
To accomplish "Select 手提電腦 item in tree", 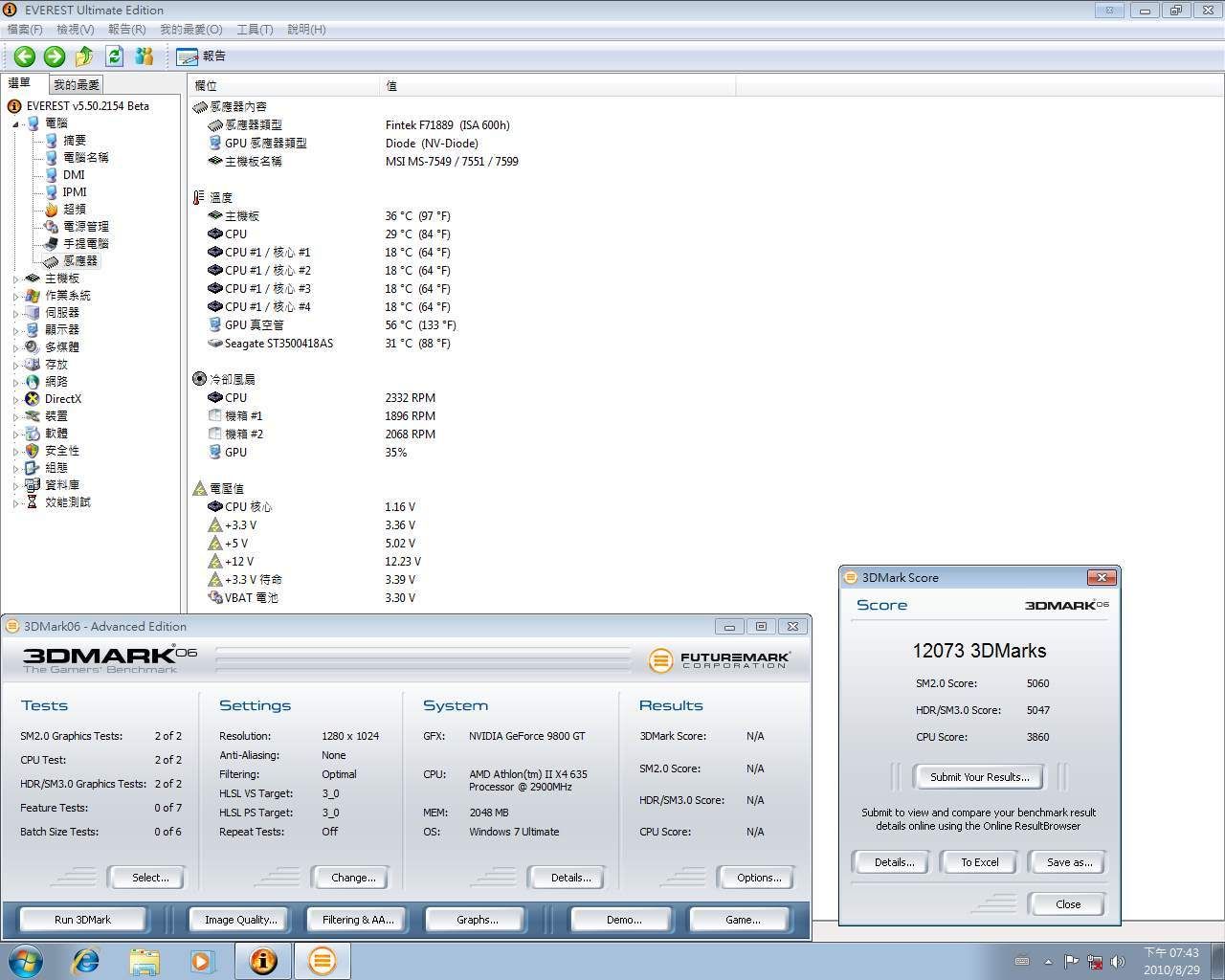I will [x=86, y=244].
